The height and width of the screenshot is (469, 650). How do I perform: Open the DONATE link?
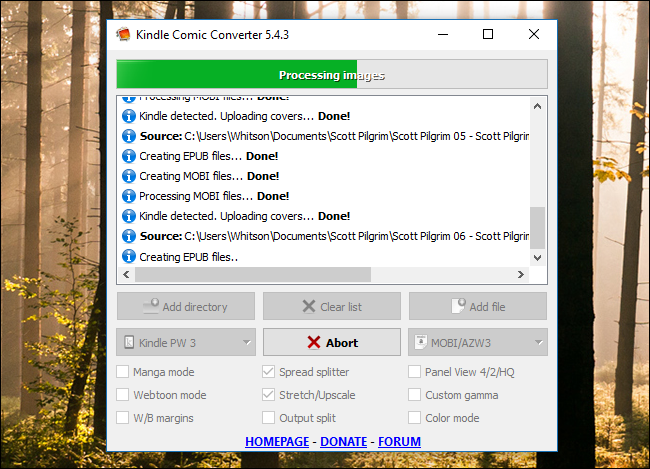point(344,442)
